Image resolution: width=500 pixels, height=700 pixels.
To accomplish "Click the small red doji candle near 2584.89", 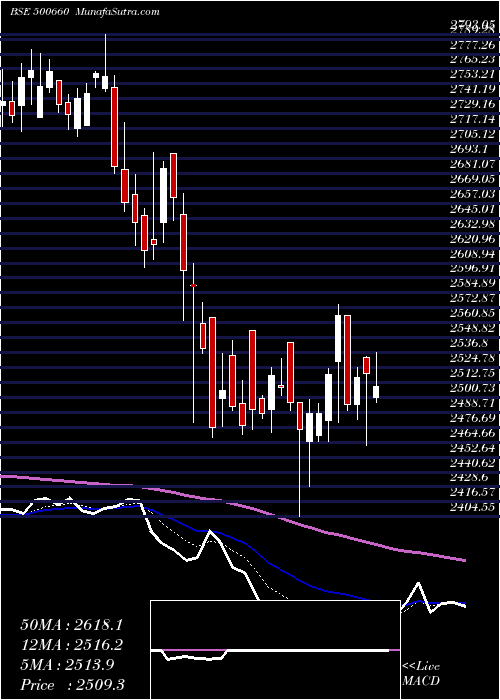I will point(193,285).
